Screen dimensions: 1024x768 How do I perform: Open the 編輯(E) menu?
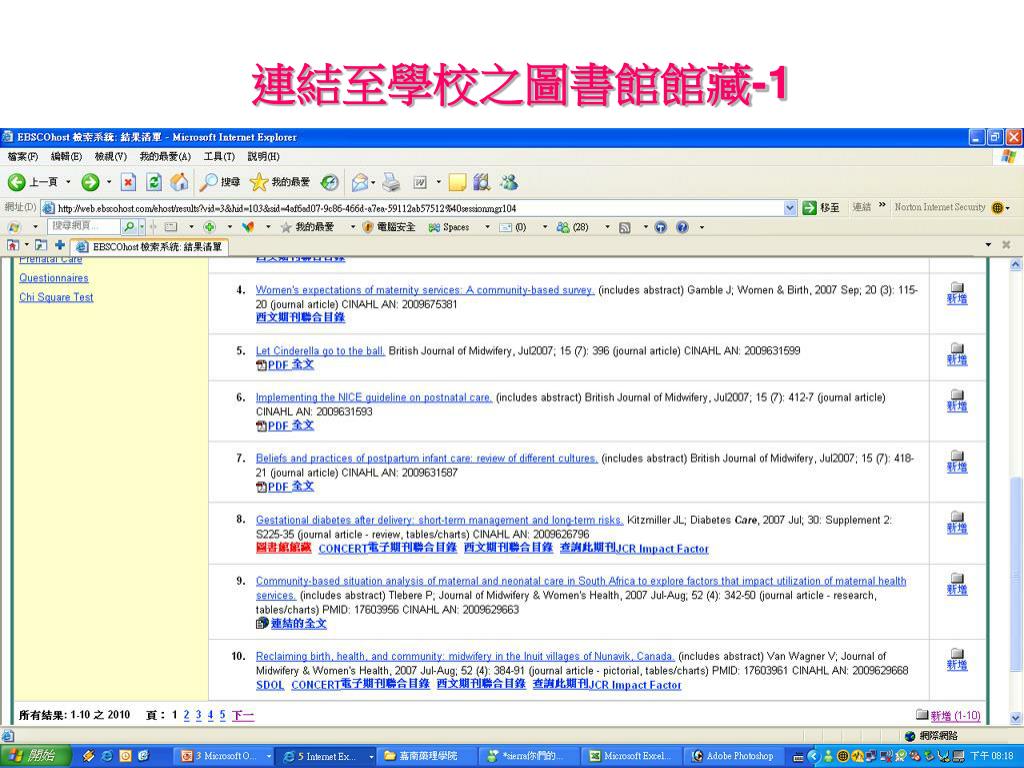(67, 157)
